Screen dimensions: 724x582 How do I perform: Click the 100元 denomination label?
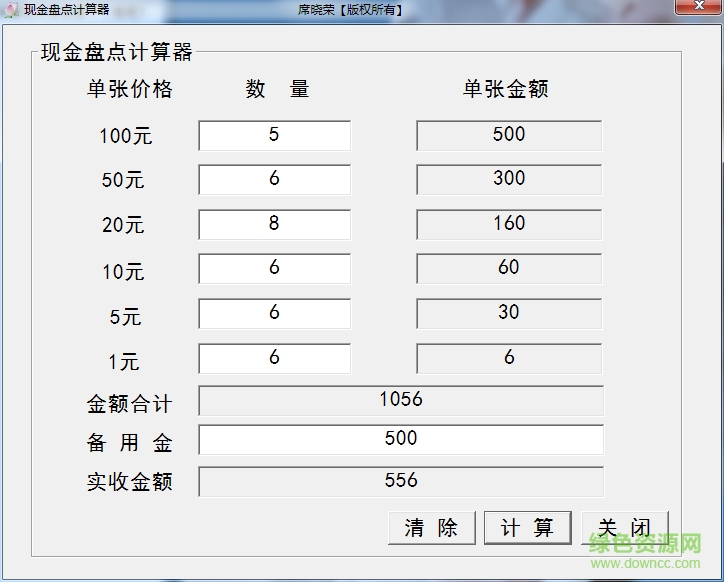126,136
